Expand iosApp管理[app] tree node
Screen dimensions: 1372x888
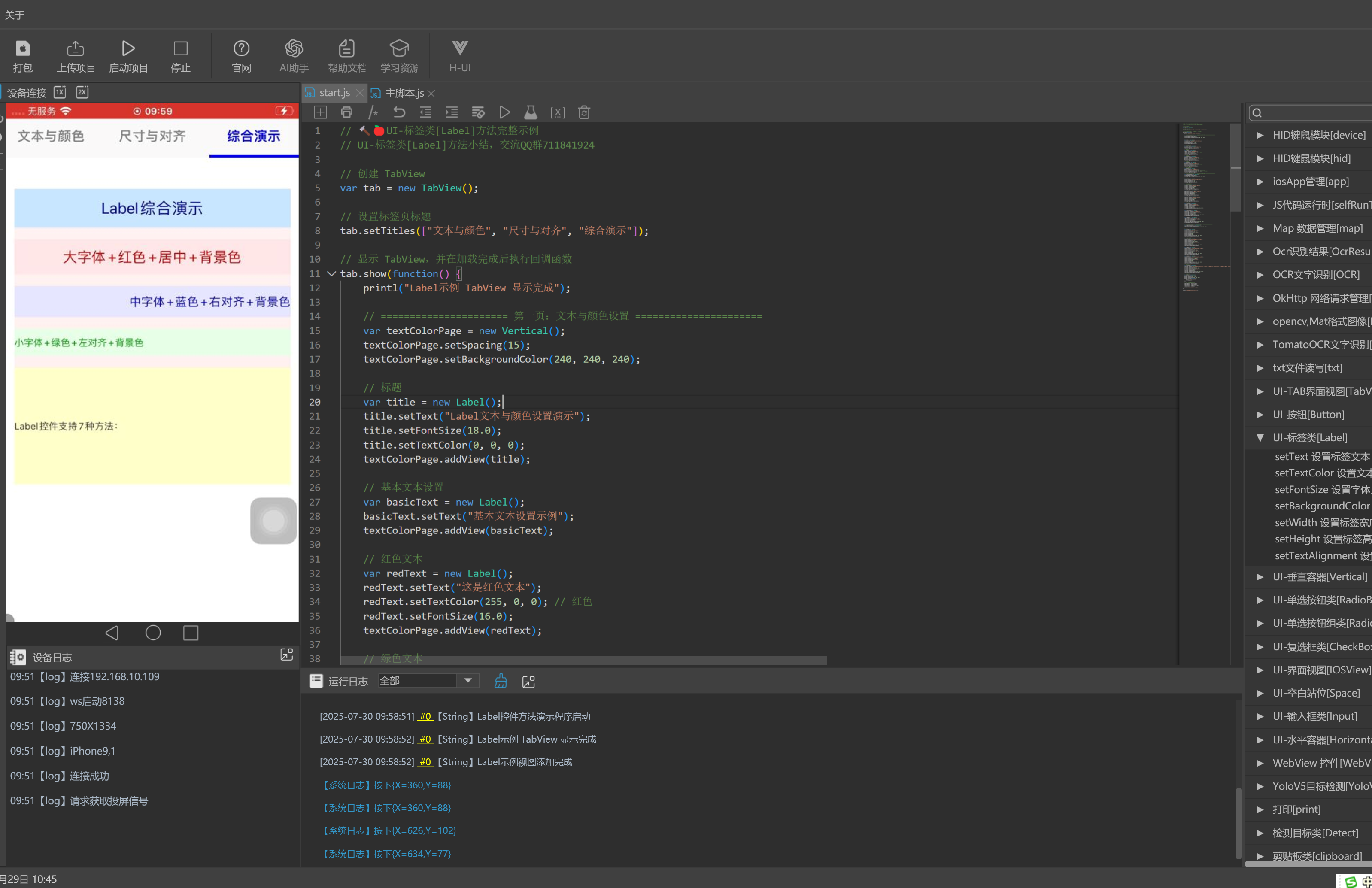(x=1260, y=182)
